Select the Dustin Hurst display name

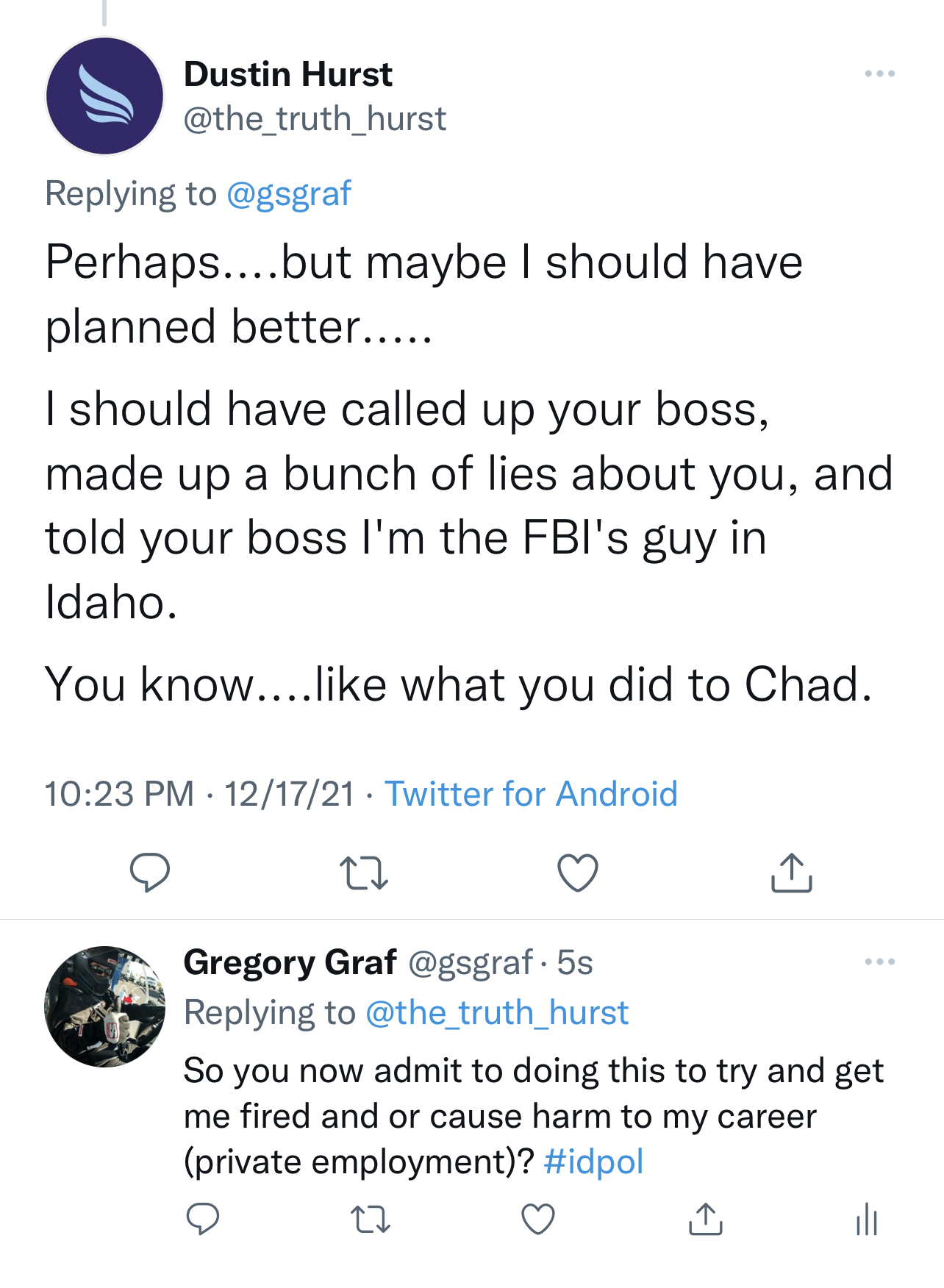[x=288, y=73]
